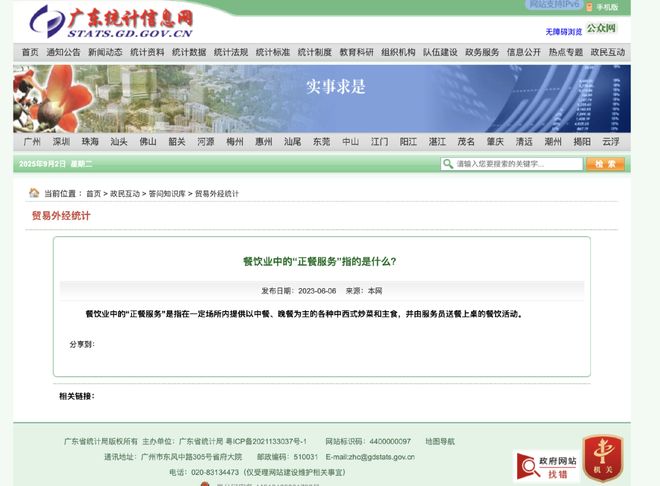Select the 广州 city tab
Viewport: 660px width, 486px height.
tap(32, 142)
